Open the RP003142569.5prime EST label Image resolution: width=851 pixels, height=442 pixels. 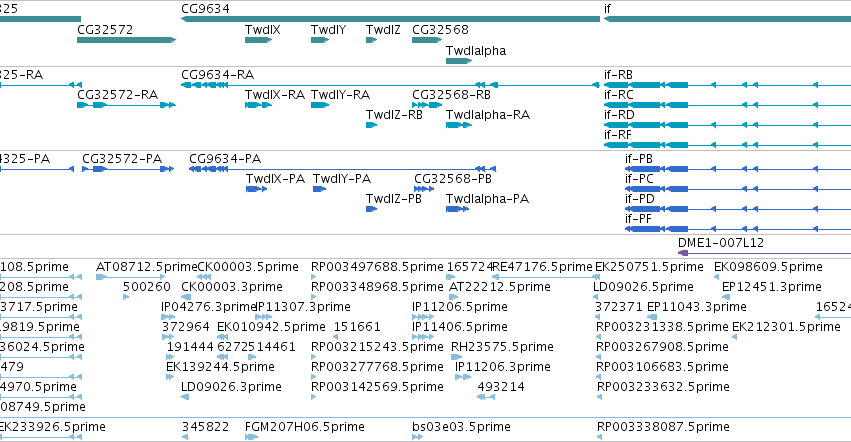(x=377, y=387)
